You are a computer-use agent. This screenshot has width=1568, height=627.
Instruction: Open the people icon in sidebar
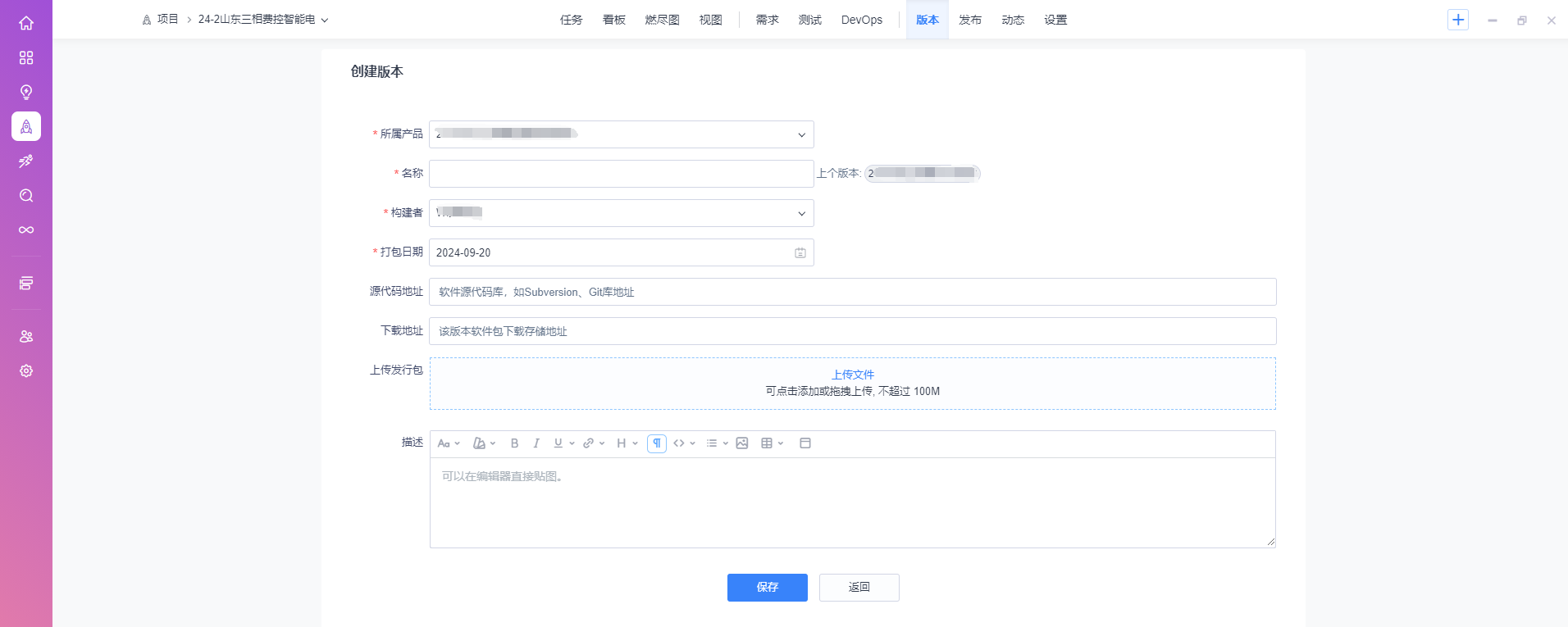tap(26, 337)
